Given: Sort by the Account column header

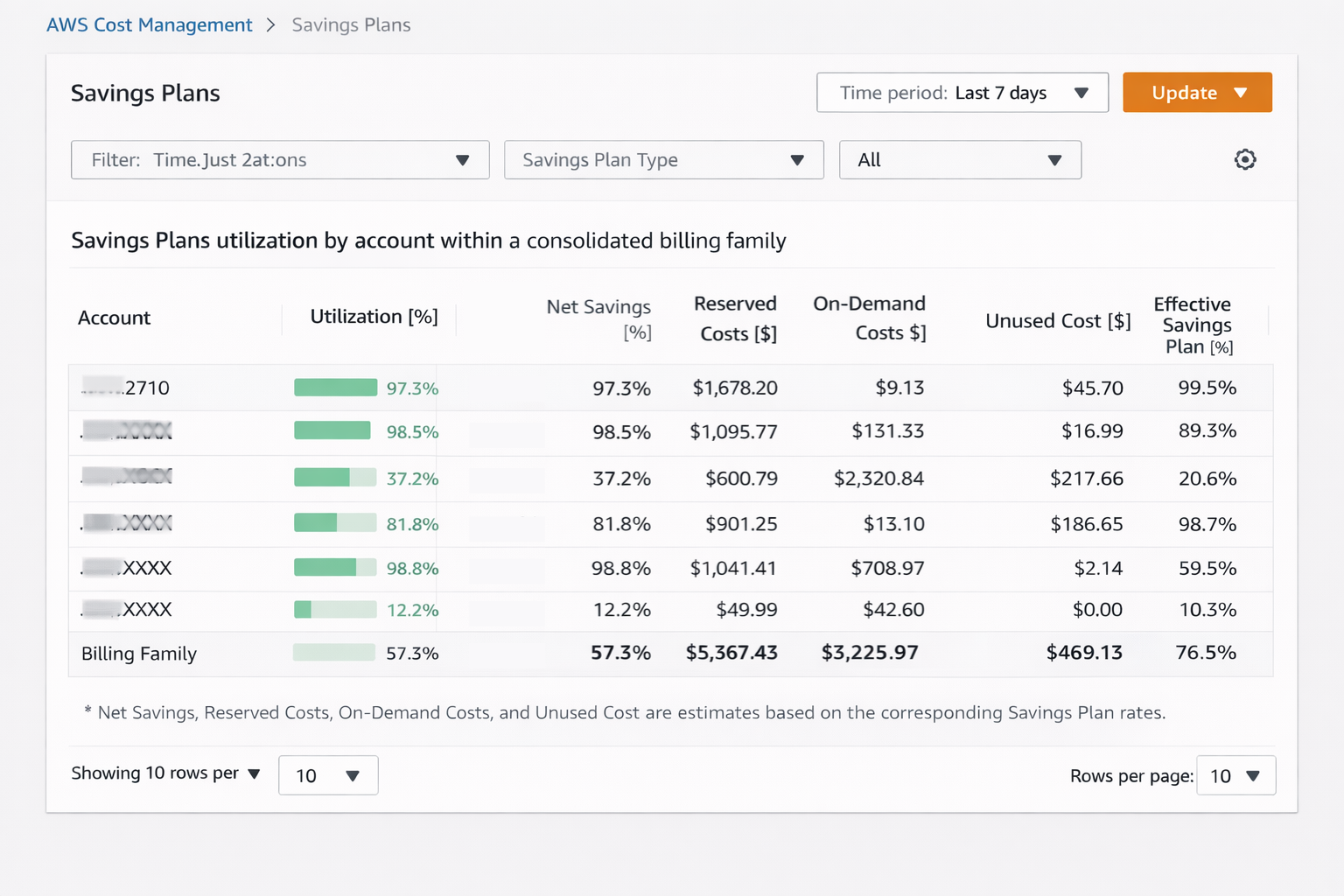Looking at the screenshot, I should 115,318.
